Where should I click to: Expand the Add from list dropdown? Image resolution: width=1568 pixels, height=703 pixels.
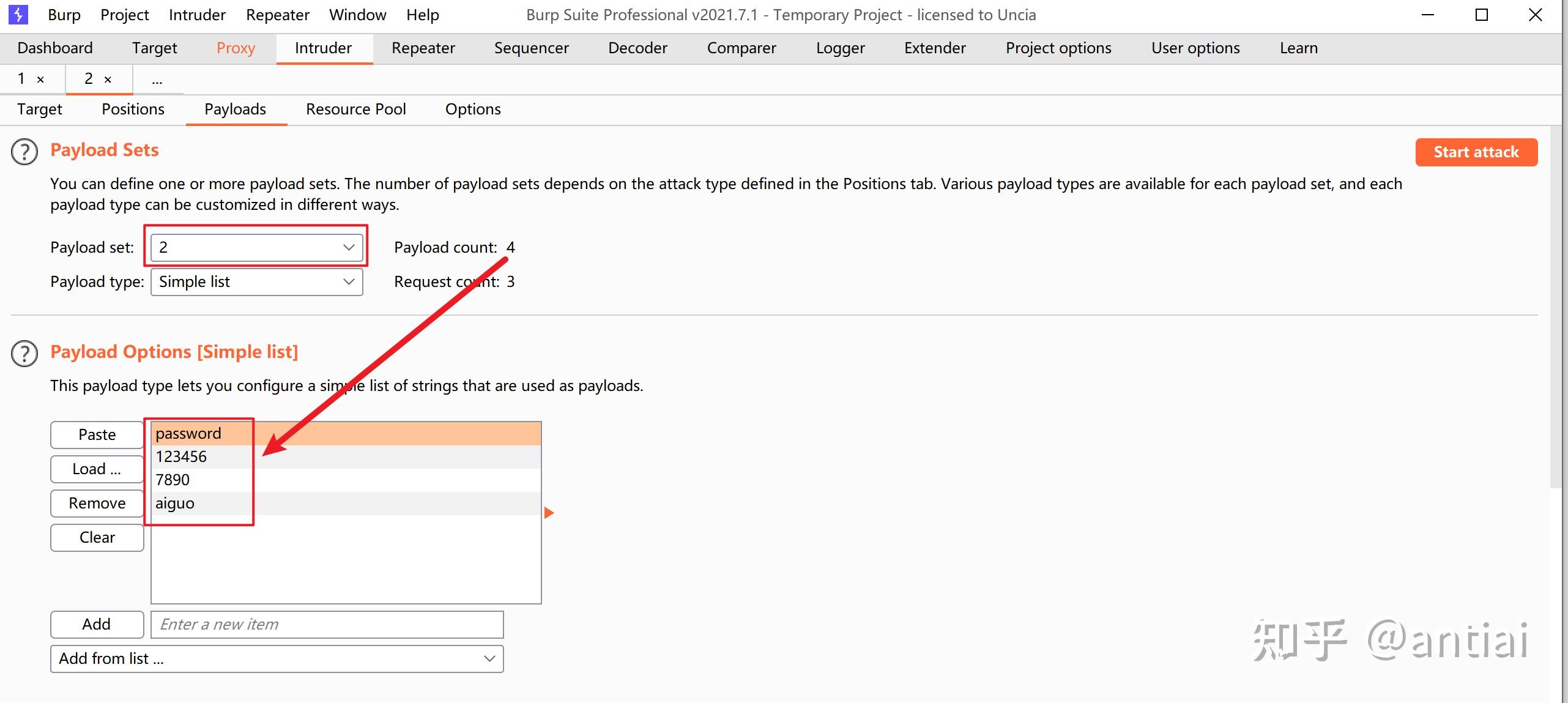[x=489, y=658]
